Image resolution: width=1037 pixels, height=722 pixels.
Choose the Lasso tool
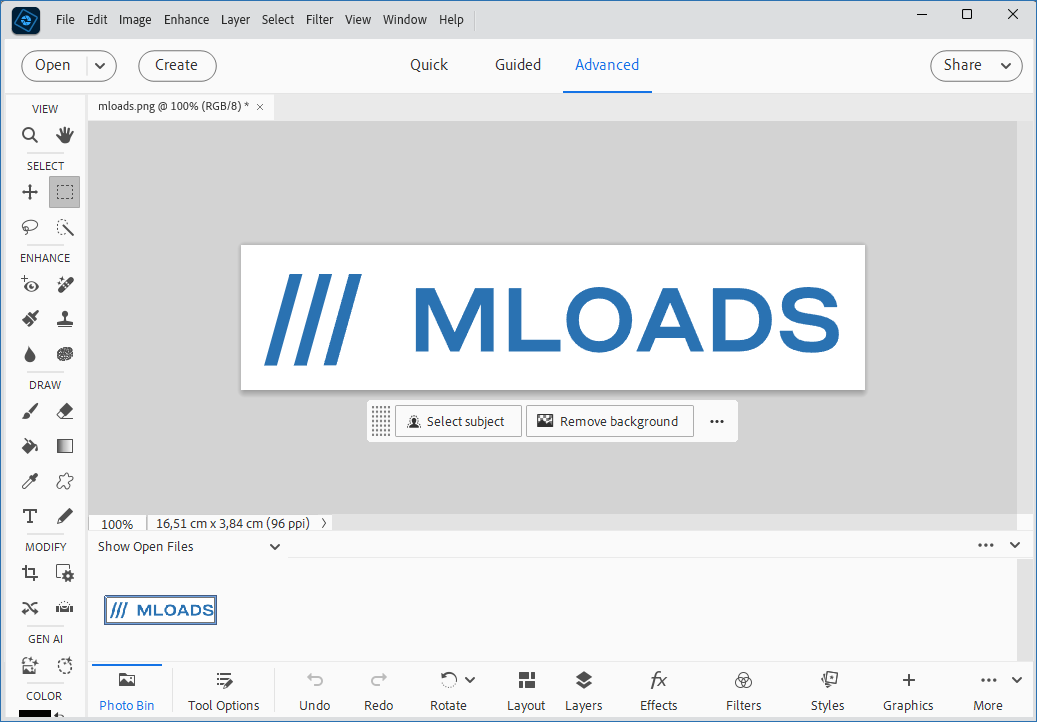pyautogui.click(x=30, y=227)
